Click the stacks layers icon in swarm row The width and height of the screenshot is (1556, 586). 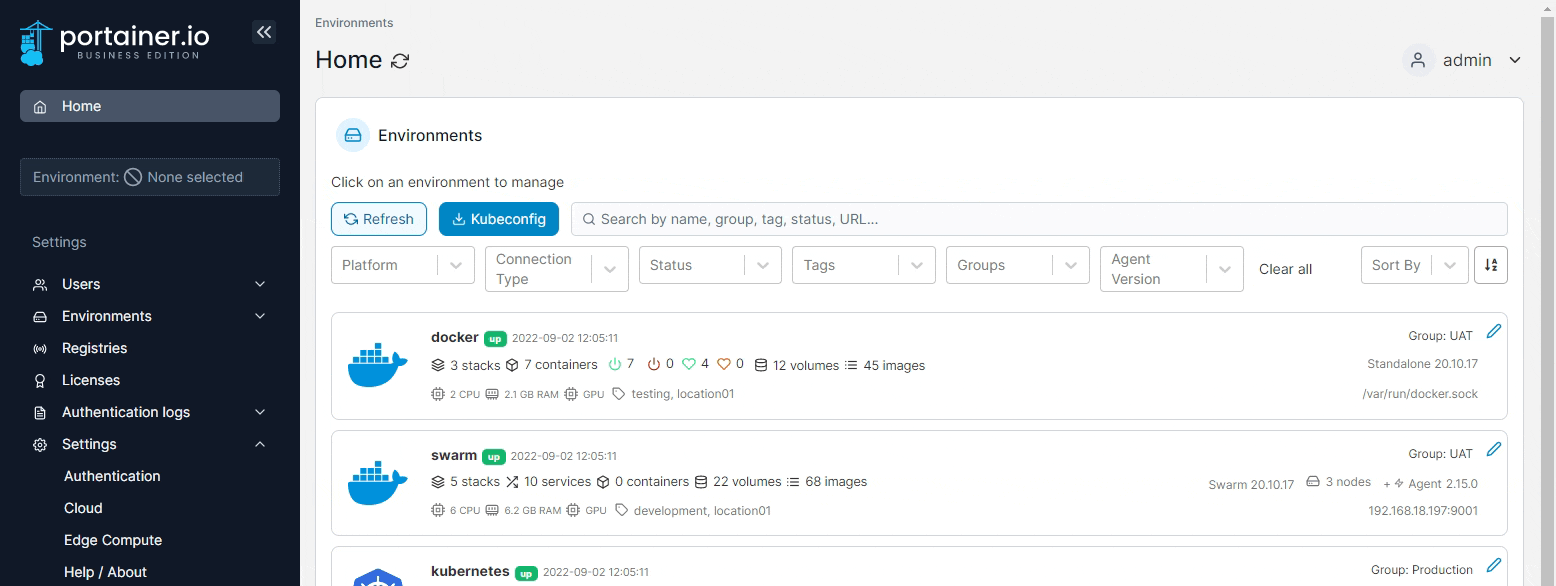[x=438, y=482]
